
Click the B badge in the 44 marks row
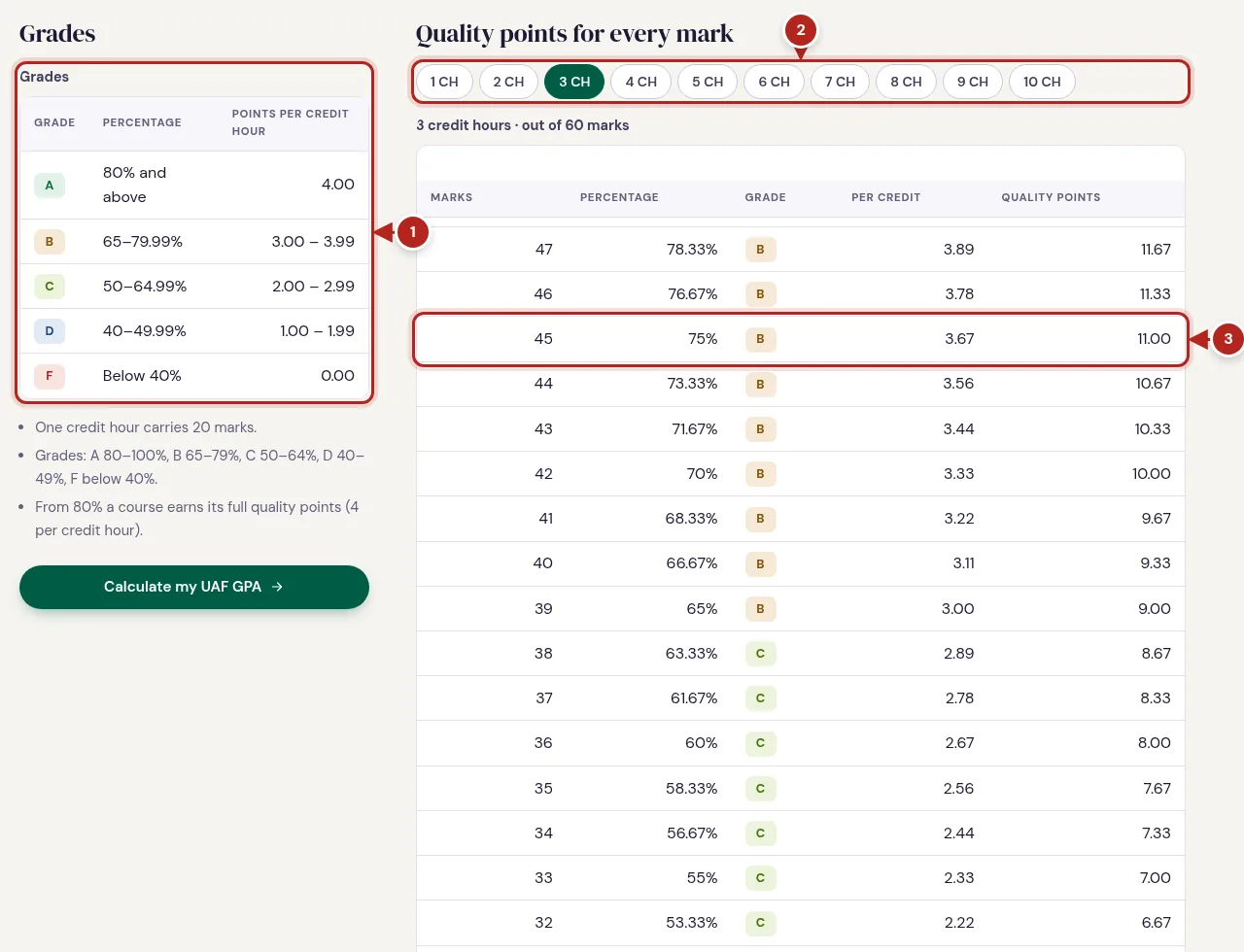760,384
